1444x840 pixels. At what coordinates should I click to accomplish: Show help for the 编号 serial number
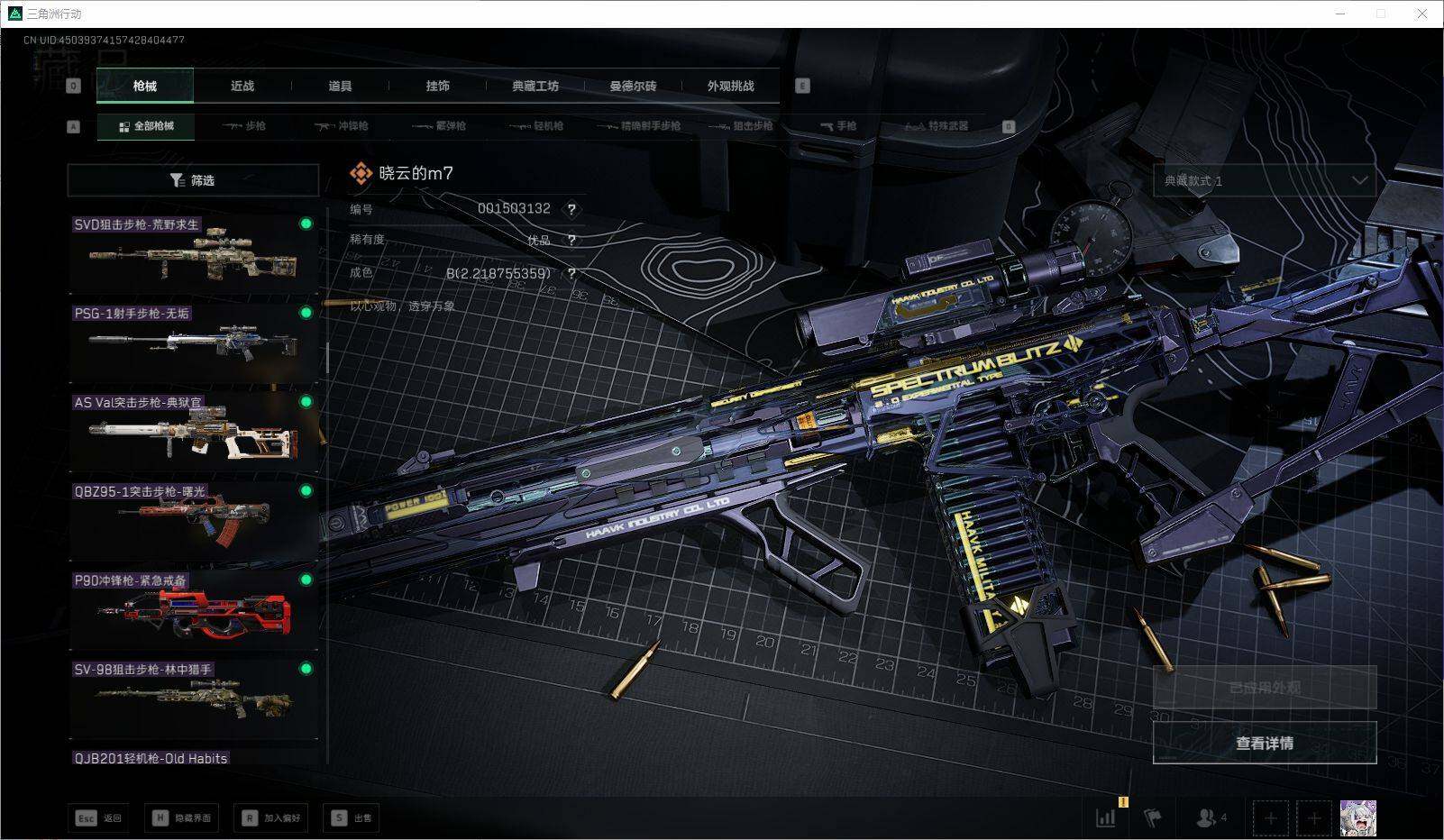point(571,209)
